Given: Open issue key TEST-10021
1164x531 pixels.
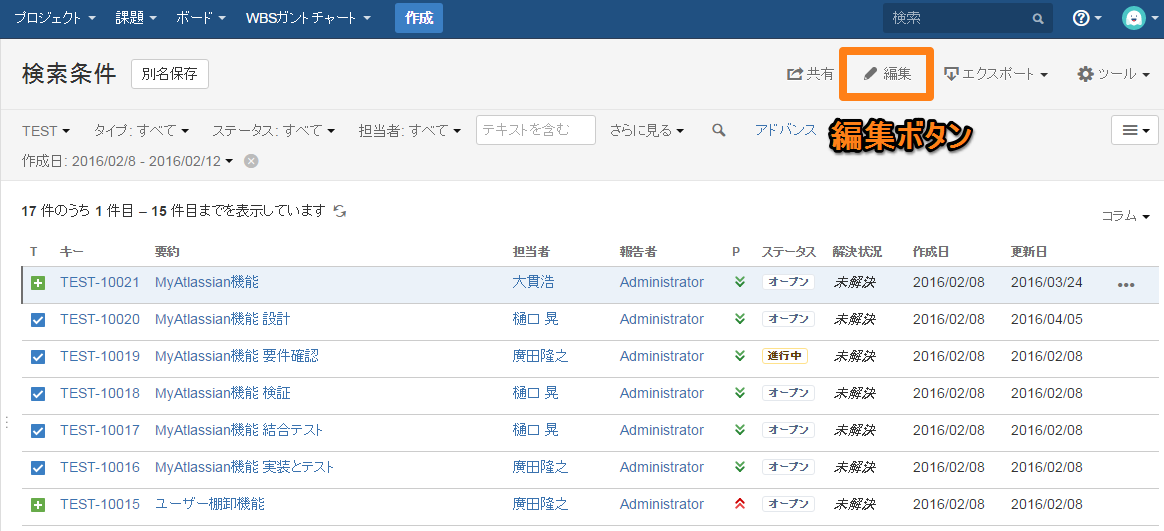Looking at the screenshot, I should (x=100, y=282).
